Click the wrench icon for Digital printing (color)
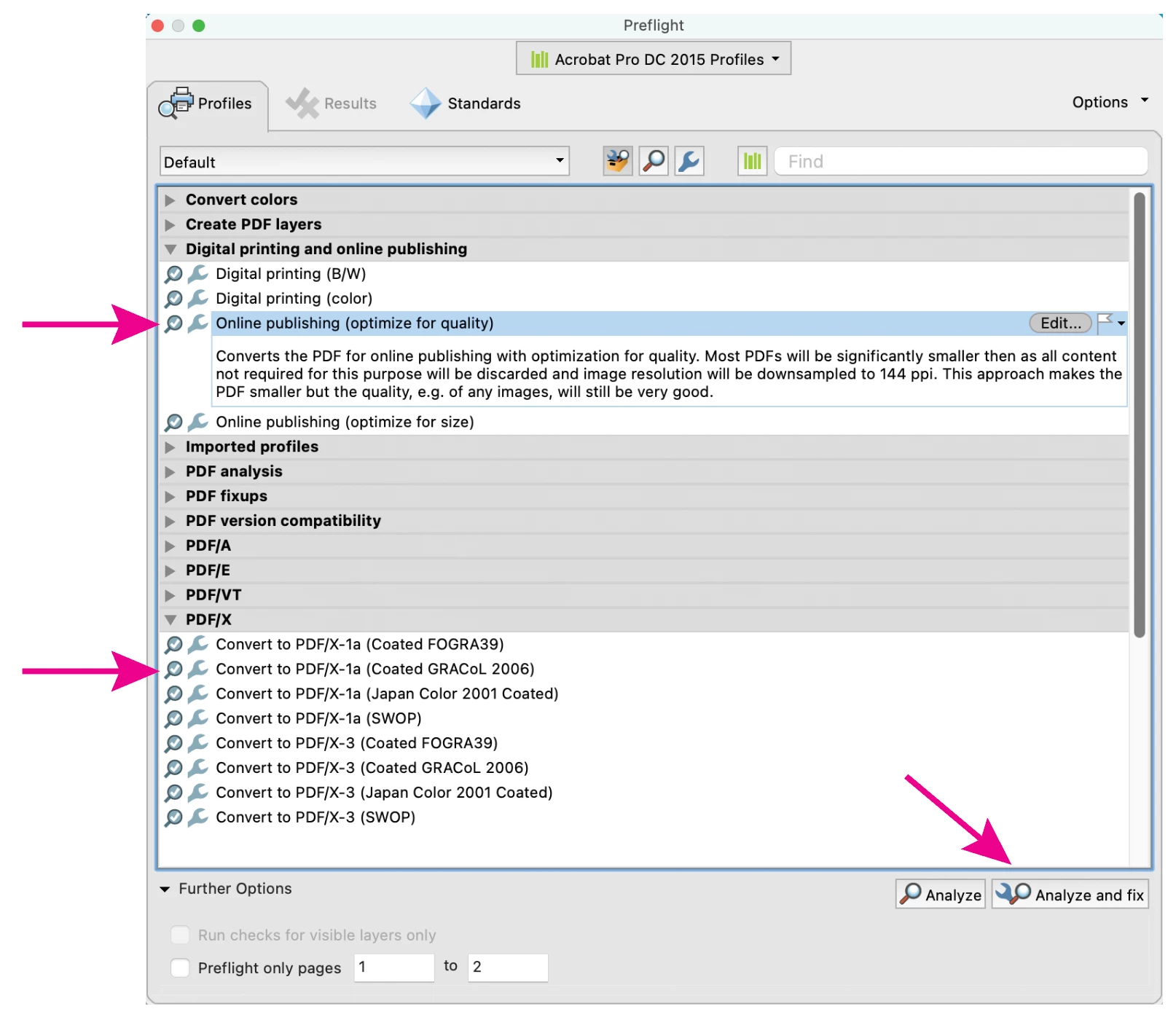Screen dimensions: 1176x1017 tap(197, 299)
